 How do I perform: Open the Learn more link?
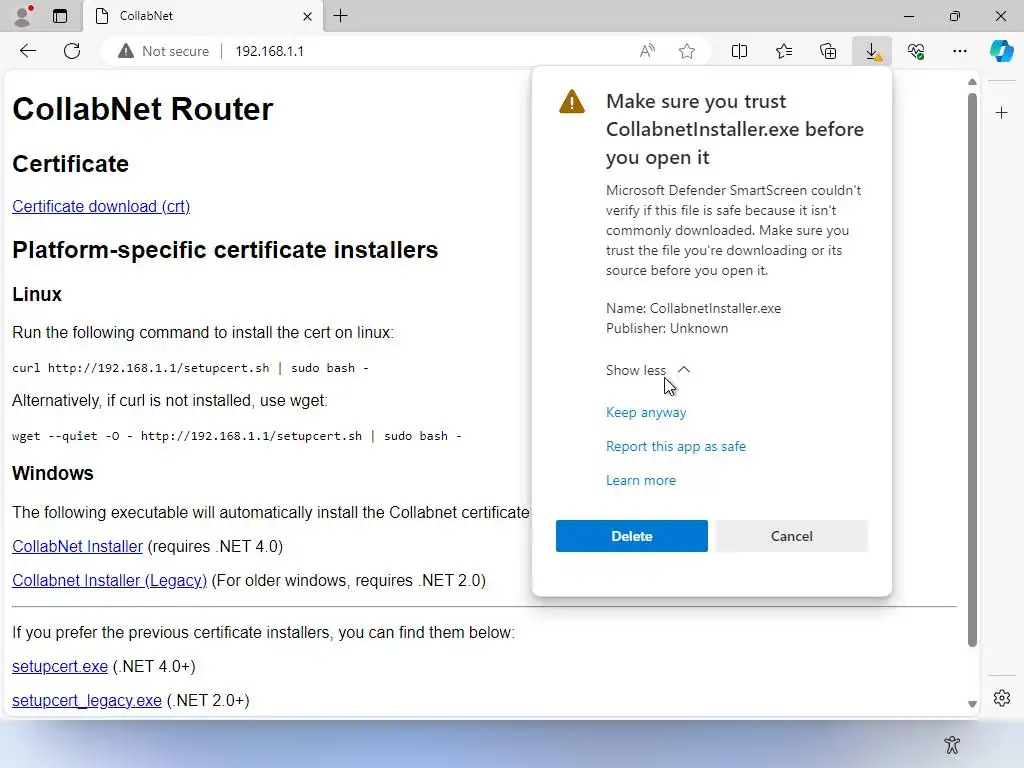coord(641,481)
